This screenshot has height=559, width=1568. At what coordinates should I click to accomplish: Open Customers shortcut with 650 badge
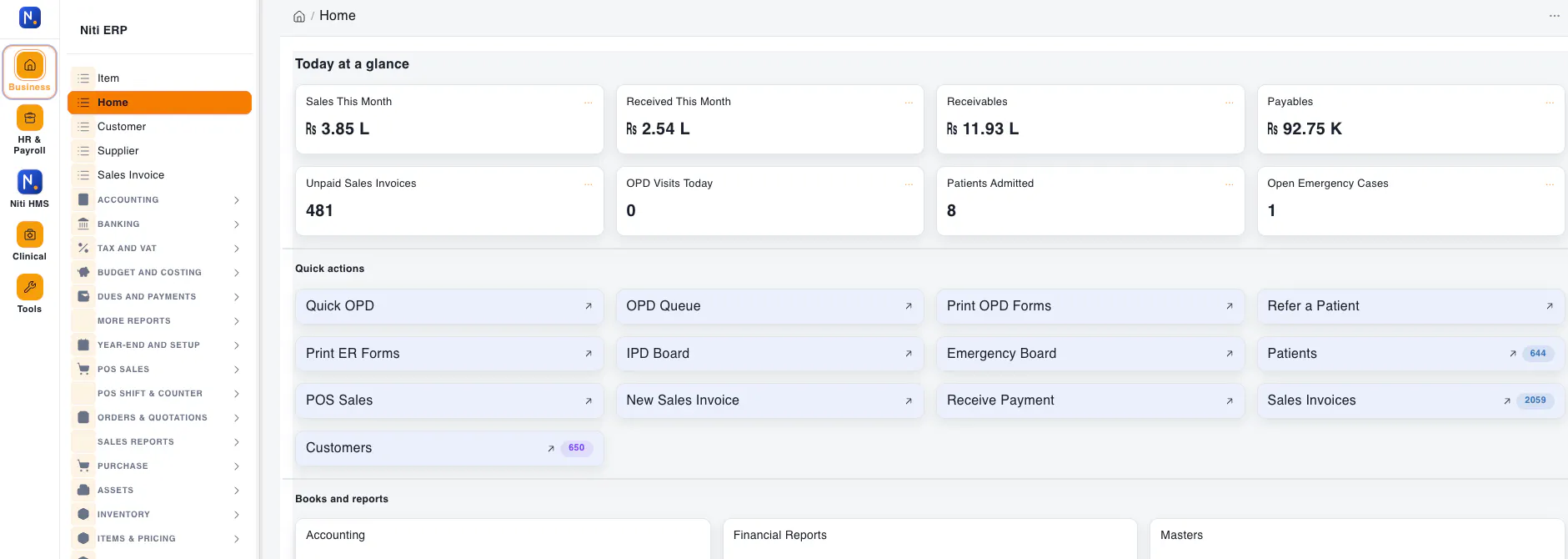[x=449, y=448]
